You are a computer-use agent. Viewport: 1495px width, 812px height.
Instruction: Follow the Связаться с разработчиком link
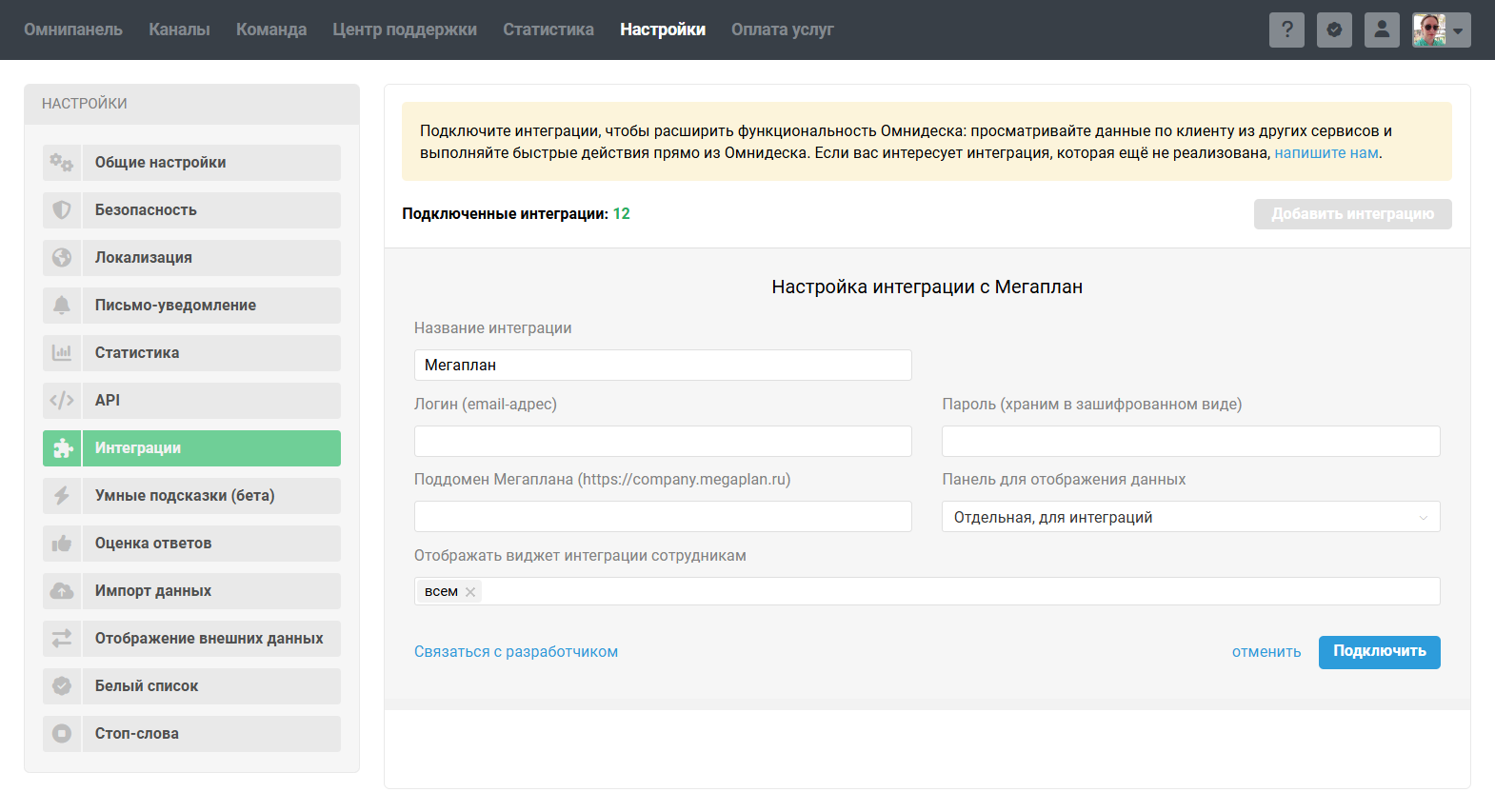coord(516,652)
